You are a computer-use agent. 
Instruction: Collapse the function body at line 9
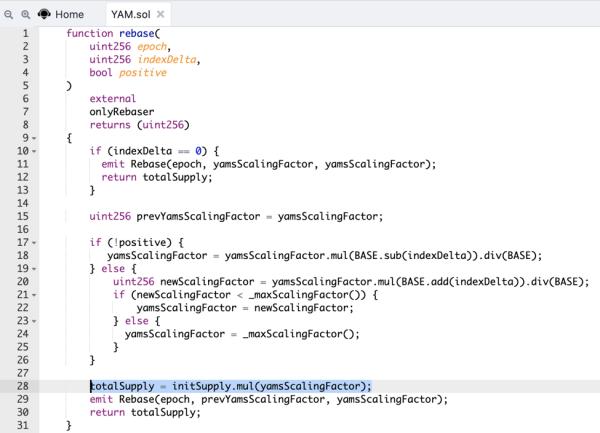35,138
